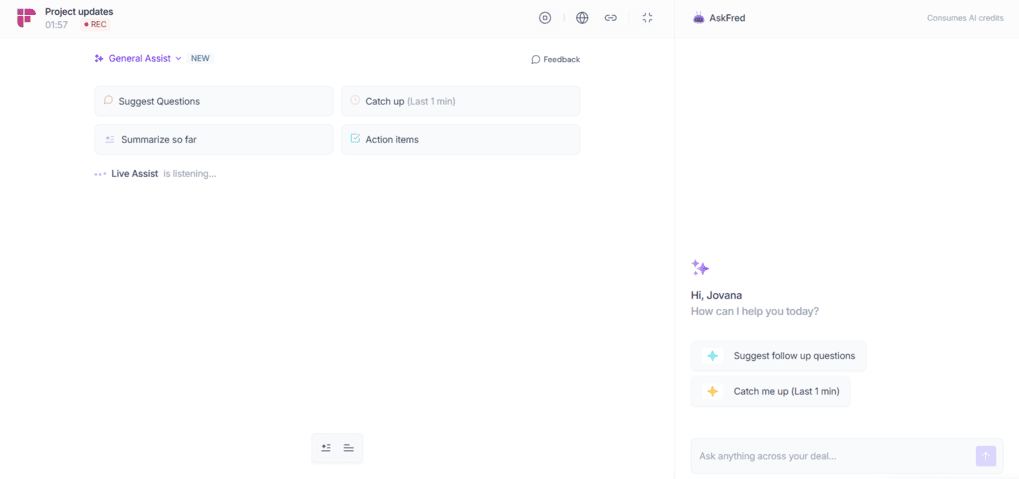Screen dimensions: 1019x479
Task: Switch to AI notes view at bottom
Action: [x=326, y=448]
